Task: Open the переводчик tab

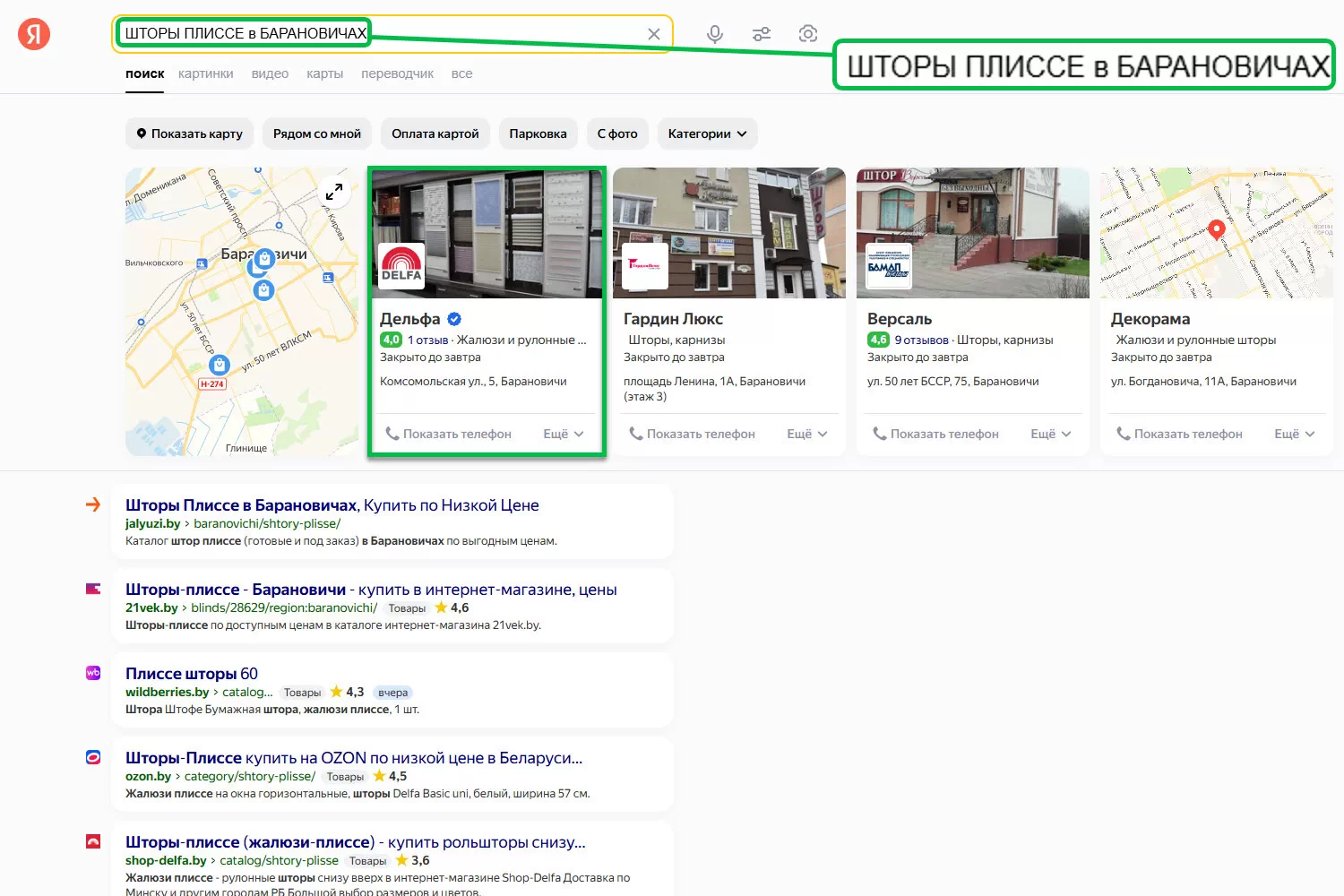Action: pyautogui.click(x=397, y=73)
